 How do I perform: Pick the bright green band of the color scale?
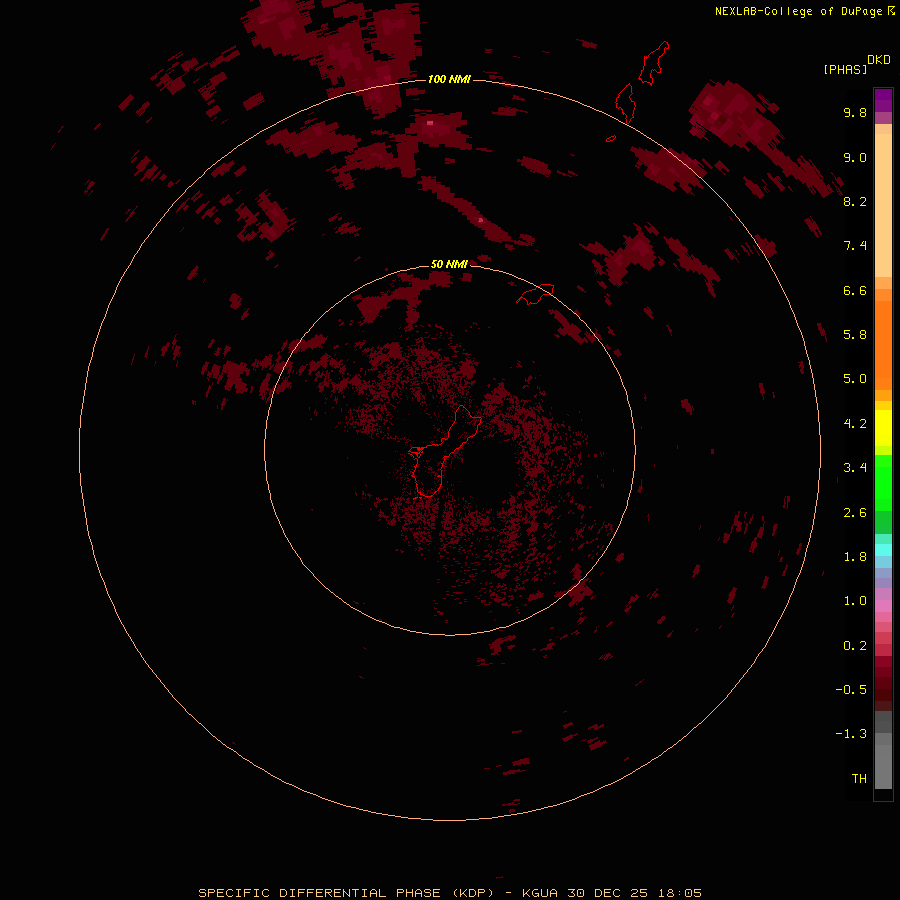pyautogui.click(x=883, y=483)
